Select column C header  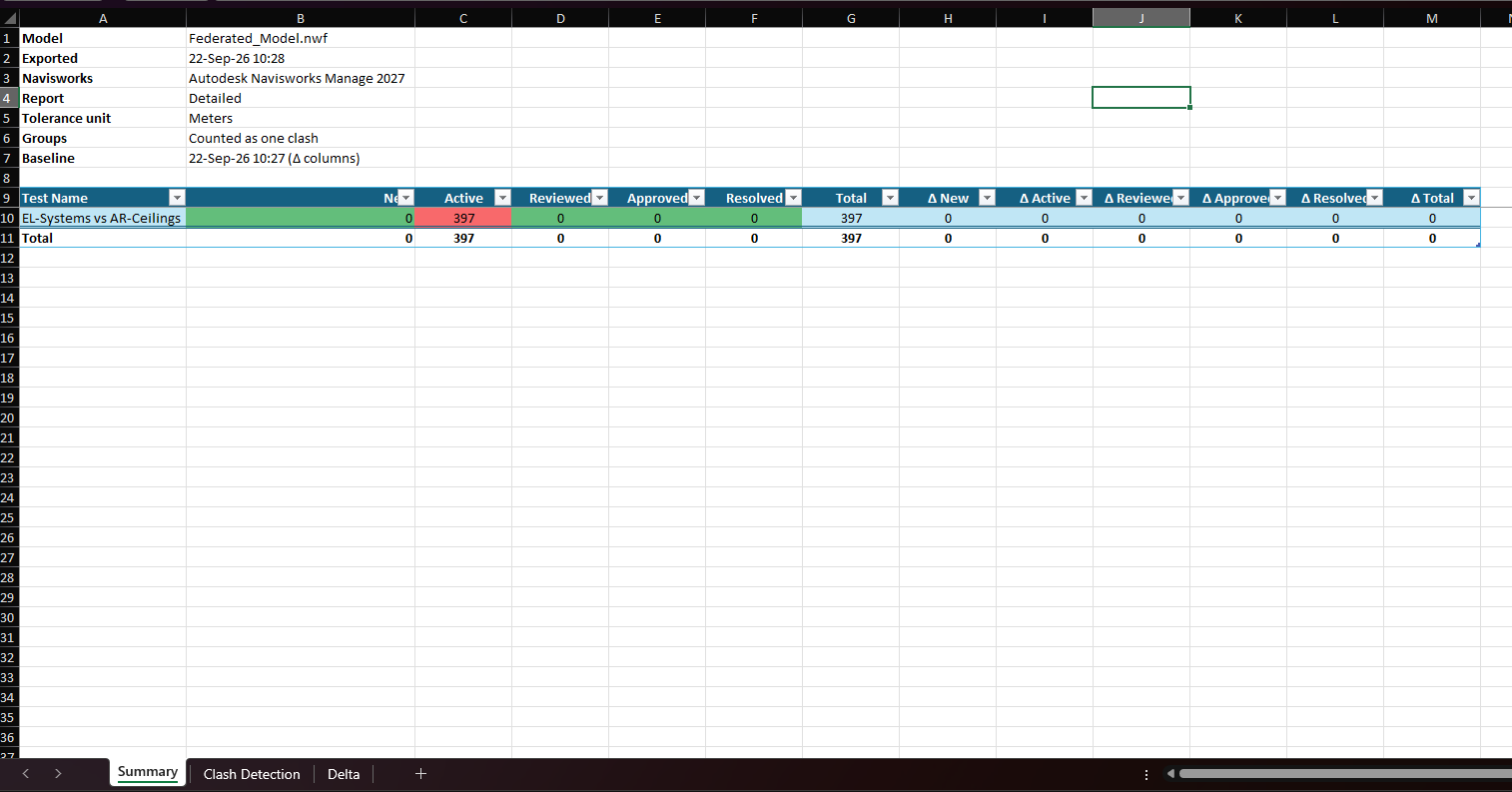[x=463, y=18]
